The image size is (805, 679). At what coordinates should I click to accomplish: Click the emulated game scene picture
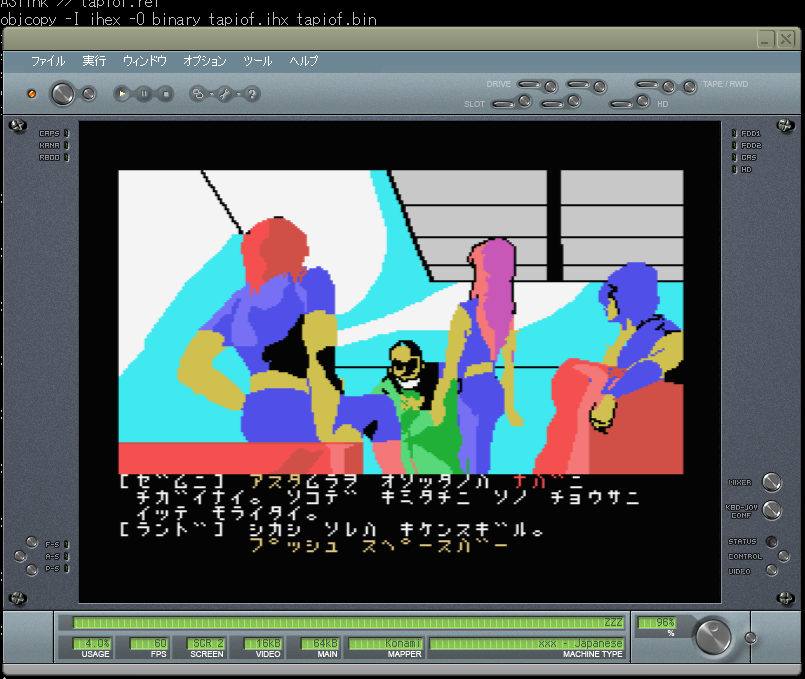tap(400, 322)
